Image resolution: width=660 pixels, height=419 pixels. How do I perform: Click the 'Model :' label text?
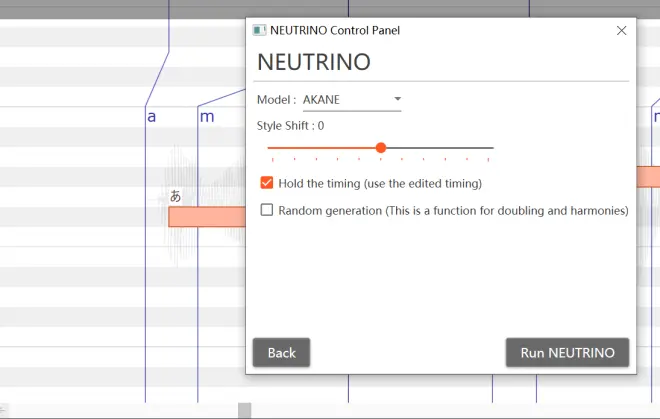[277, 100]
